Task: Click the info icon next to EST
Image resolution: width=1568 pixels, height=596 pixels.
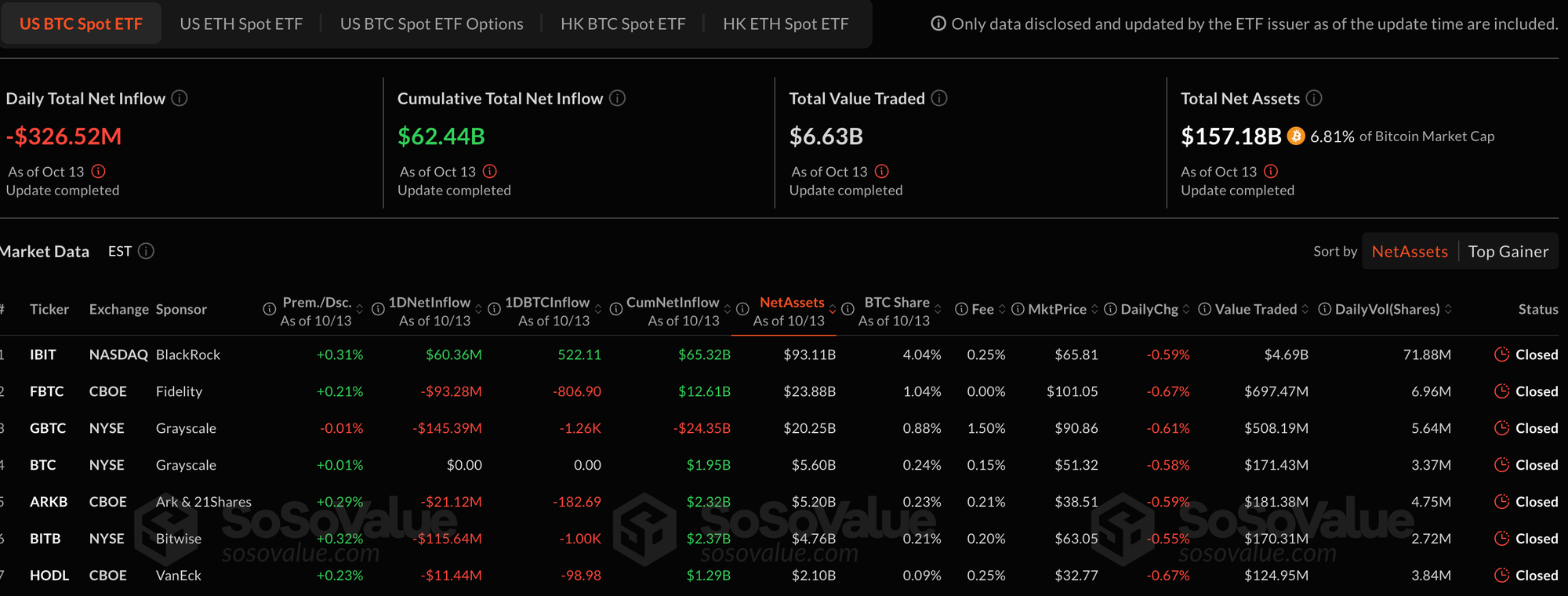Action: click(x=147, y=251)
